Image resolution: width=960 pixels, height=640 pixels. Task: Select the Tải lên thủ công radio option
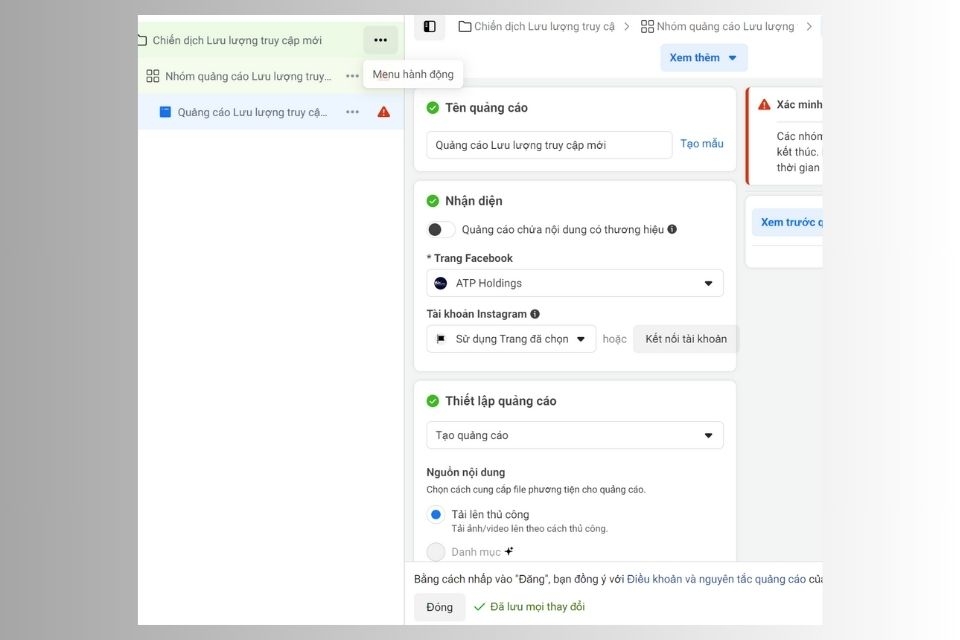pos(436,514)
